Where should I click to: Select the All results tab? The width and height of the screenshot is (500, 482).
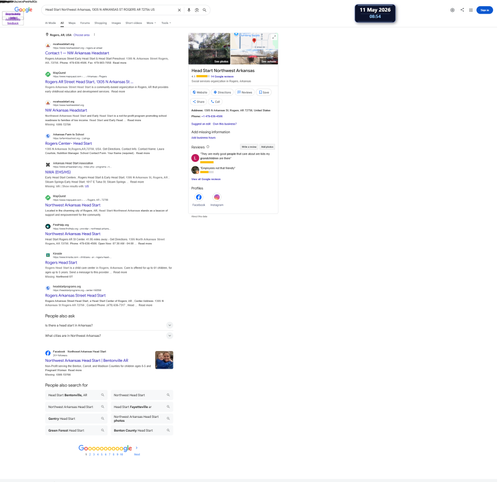coord(62,23)
